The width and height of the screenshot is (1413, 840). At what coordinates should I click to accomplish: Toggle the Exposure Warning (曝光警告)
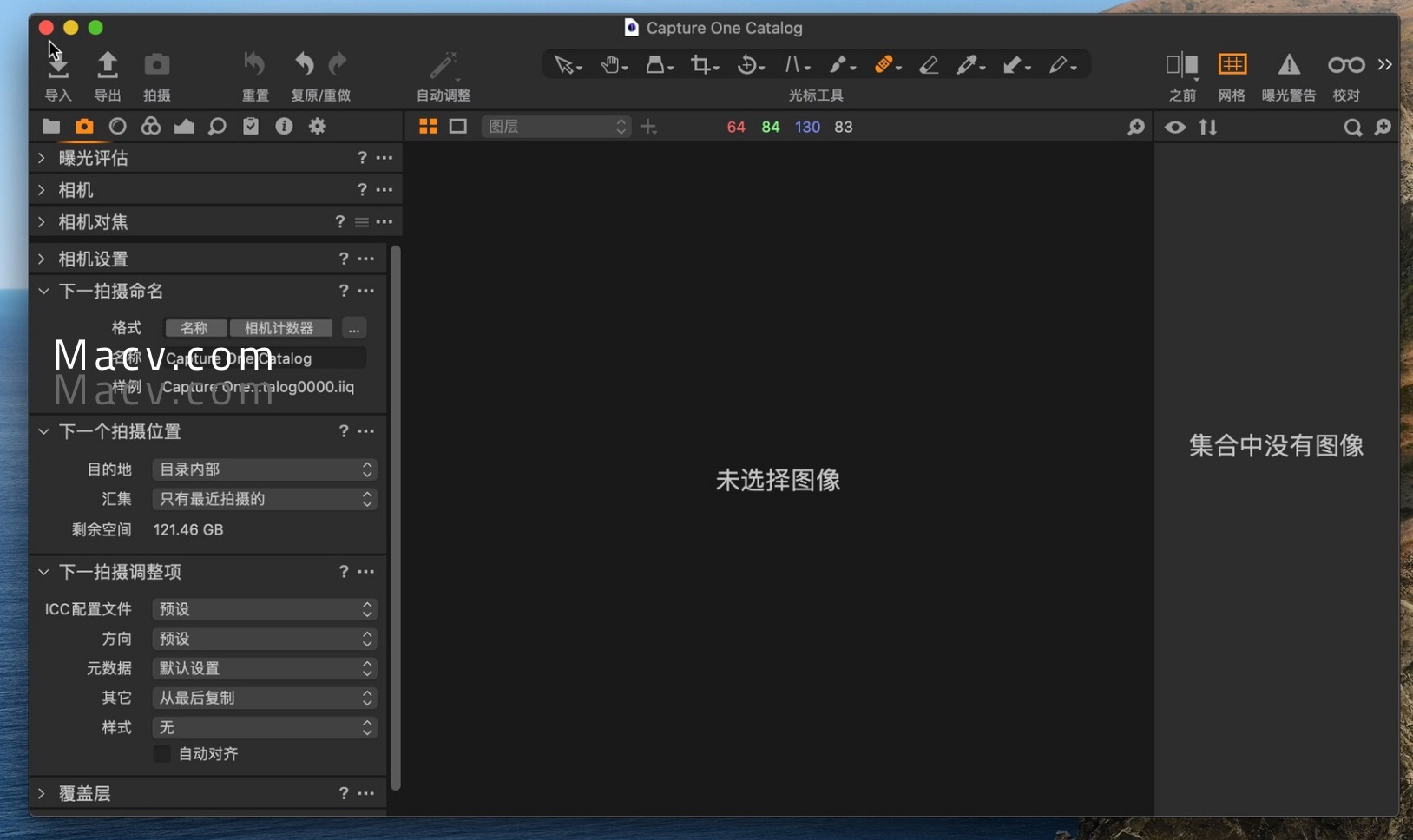pyautogui.click(x=1289, y=64)
